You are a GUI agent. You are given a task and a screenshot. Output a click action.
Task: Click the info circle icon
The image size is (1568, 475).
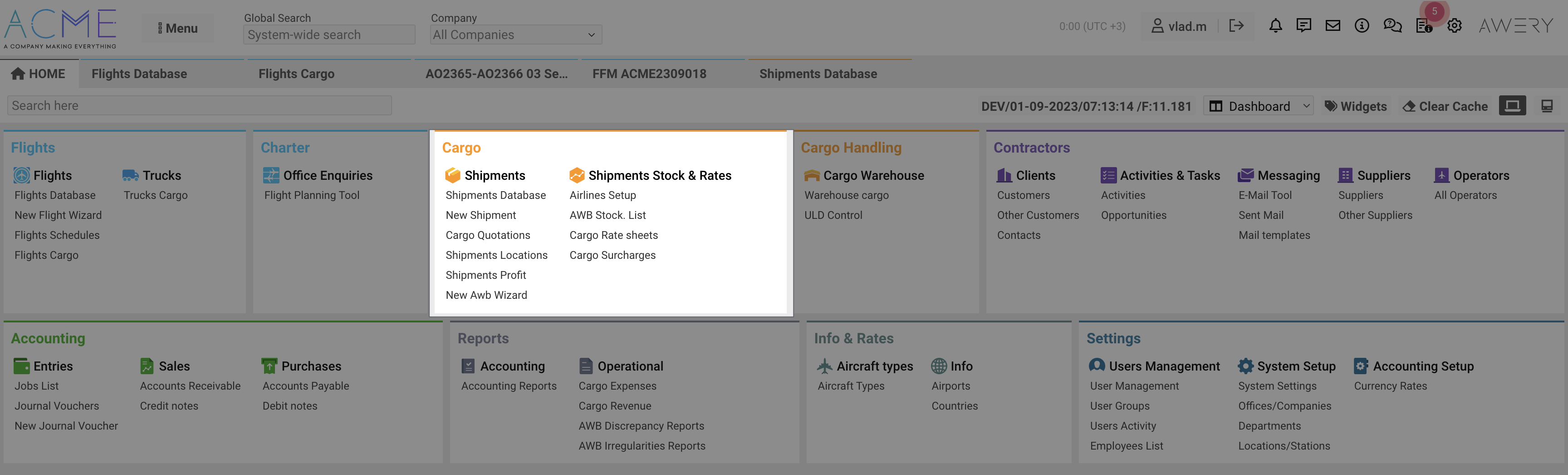point(1362,25)
